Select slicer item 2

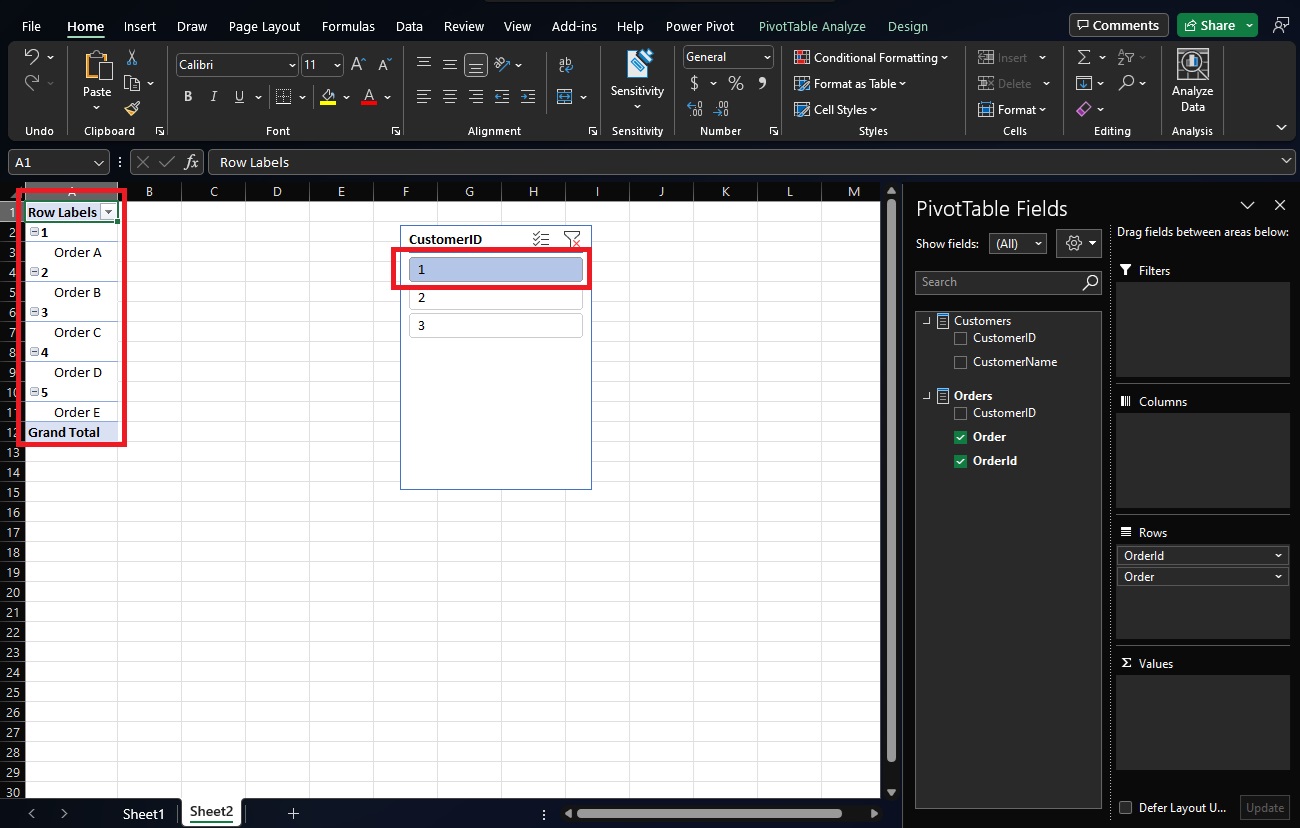point(495,297)
